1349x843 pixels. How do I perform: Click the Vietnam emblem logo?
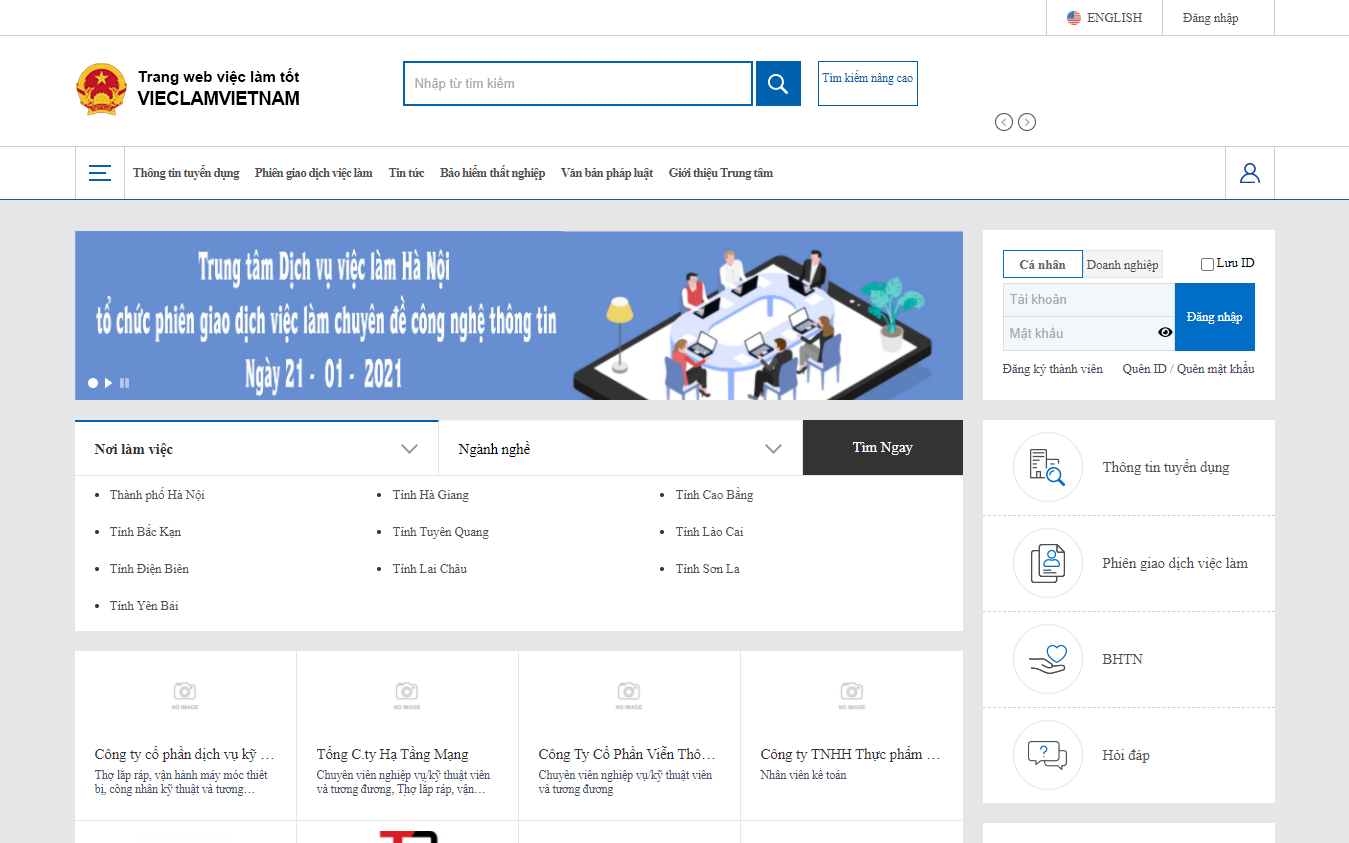101,88
